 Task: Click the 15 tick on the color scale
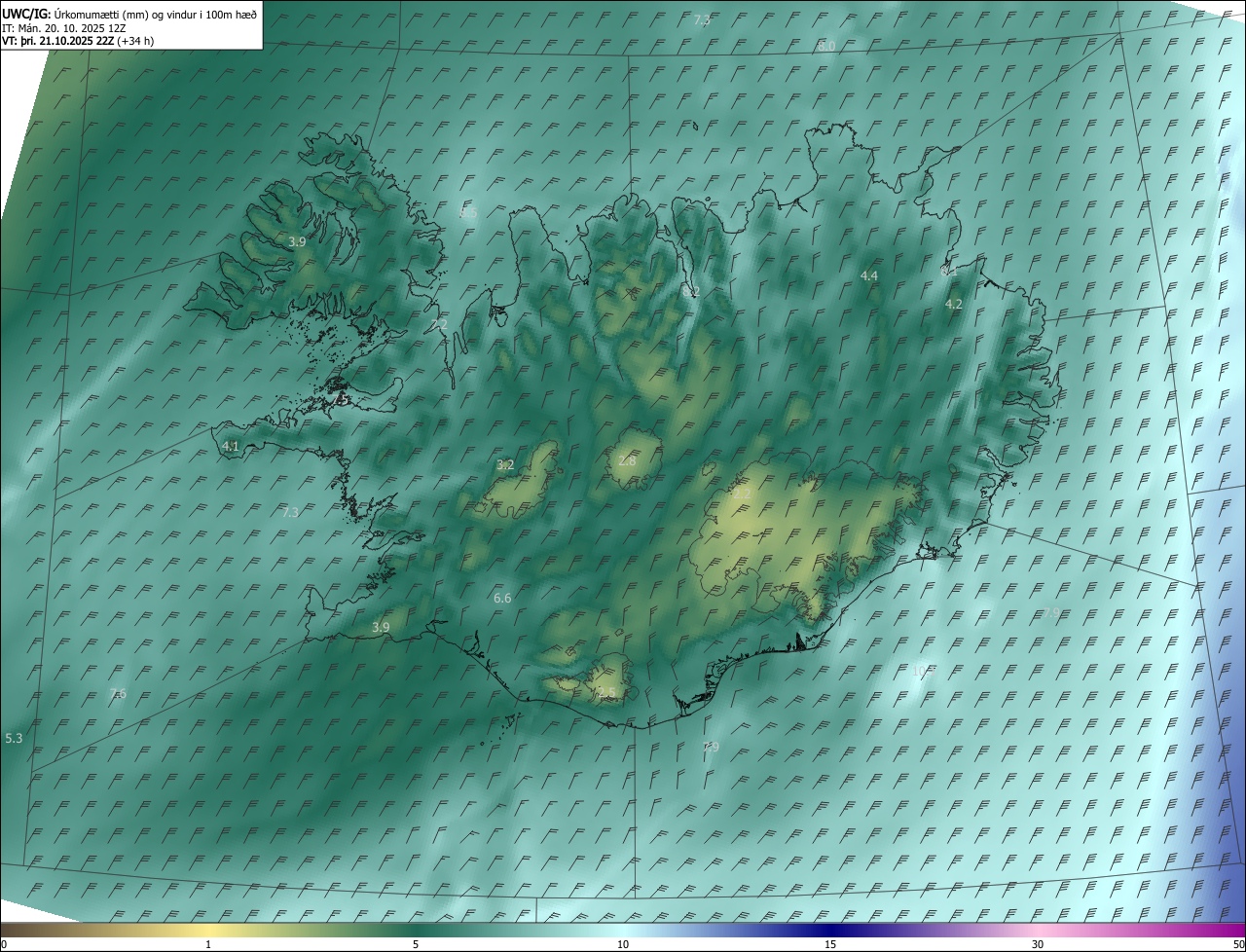click(830, 945)
